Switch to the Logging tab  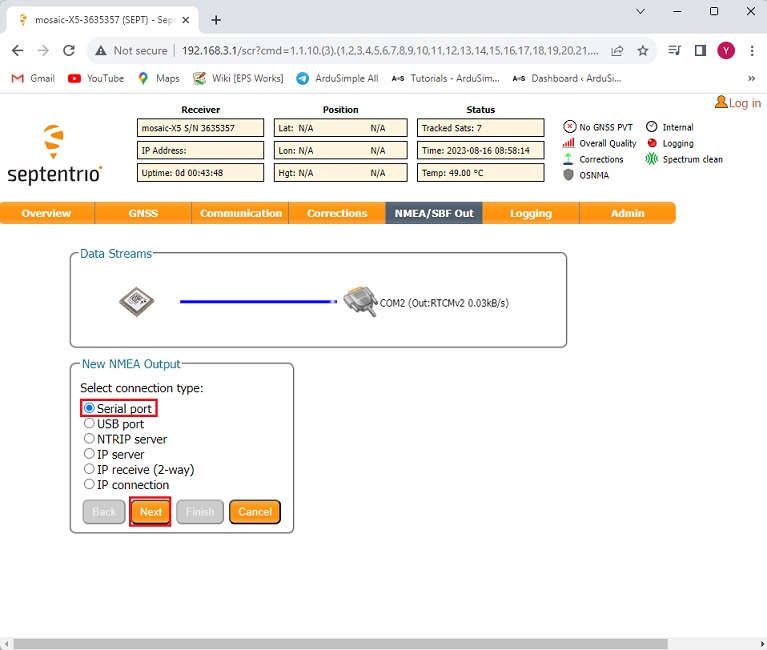(530, 213)
